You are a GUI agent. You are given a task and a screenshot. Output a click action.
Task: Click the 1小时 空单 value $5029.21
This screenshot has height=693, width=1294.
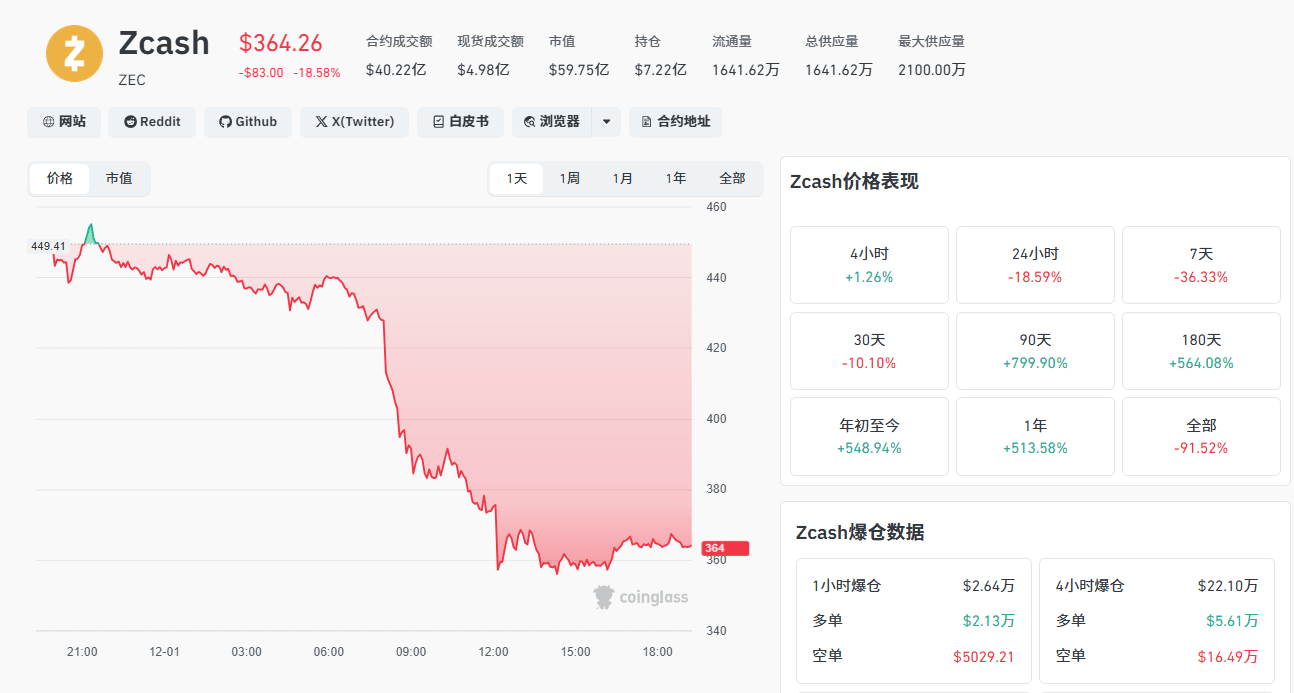click(x=984, y=657)
